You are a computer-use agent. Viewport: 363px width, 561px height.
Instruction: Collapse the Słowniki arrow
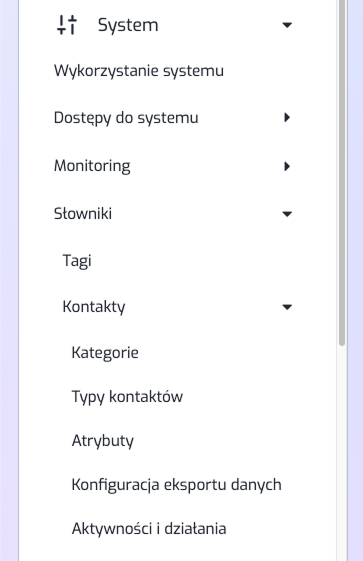[287, 214]
